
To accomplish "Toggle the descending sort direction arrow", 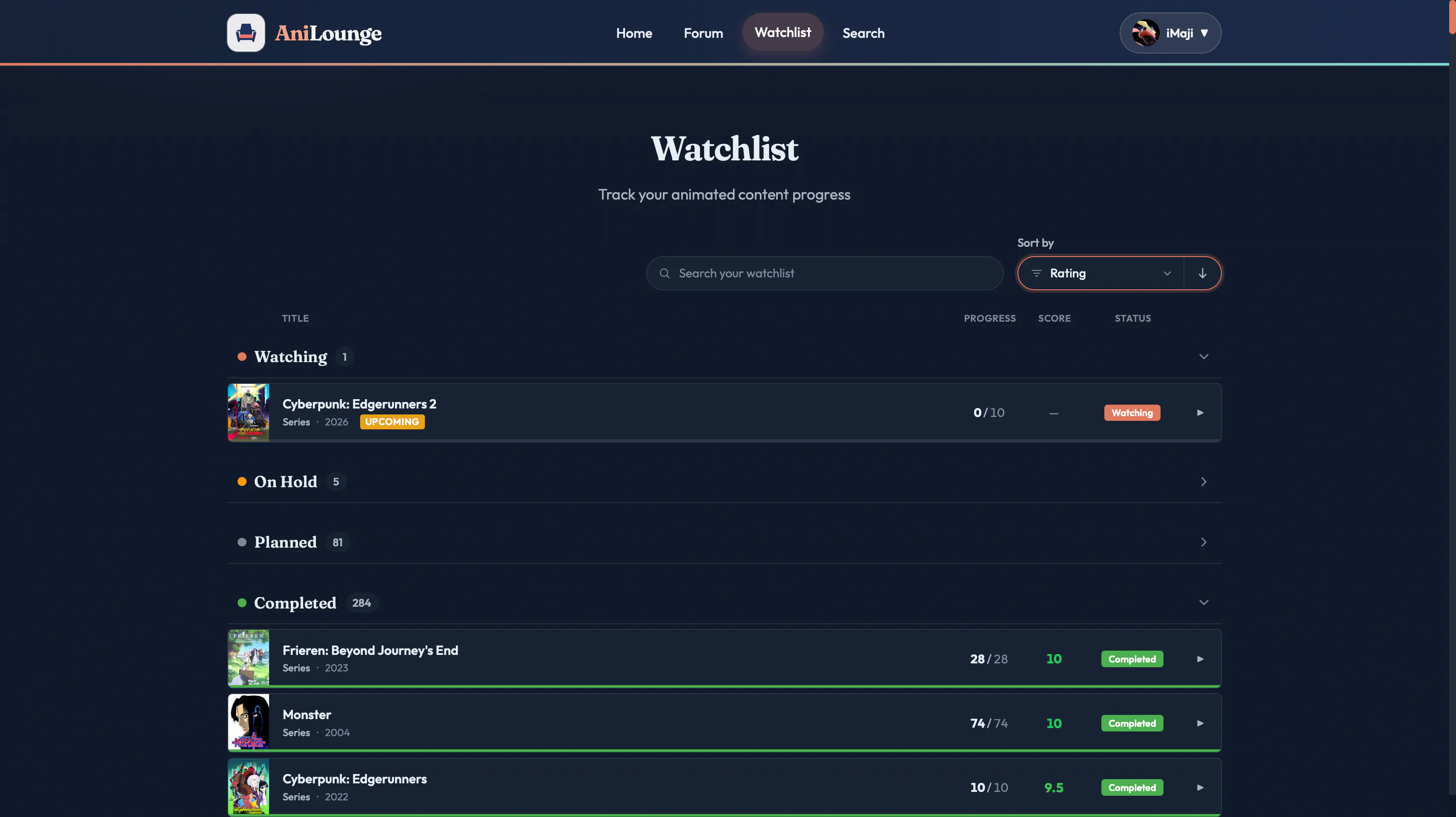I will tap(1202, 274).
